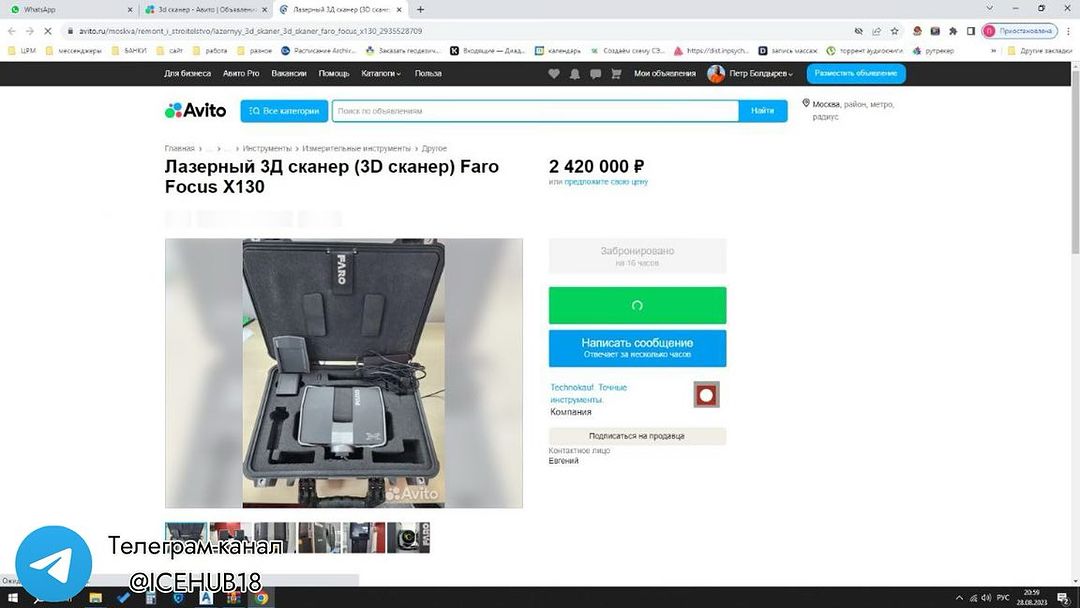This screenshot has height=608, width=1080.
Task: Click the Avito logo
Action: tap(196, 110)
